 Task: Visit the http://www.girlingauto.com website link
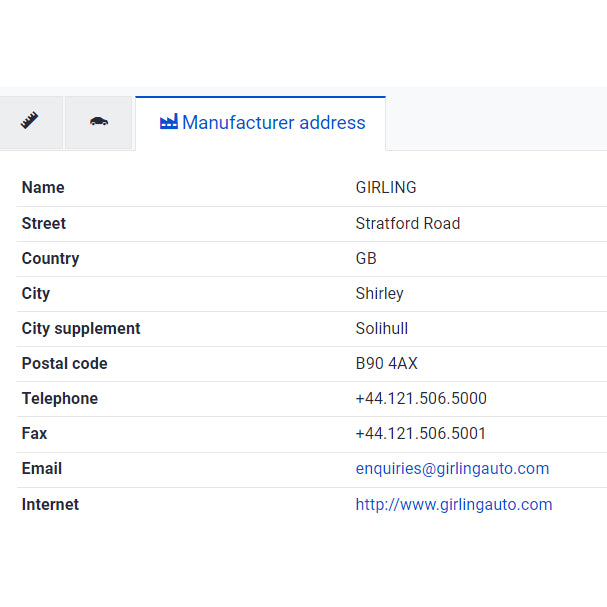click(454, 505)
